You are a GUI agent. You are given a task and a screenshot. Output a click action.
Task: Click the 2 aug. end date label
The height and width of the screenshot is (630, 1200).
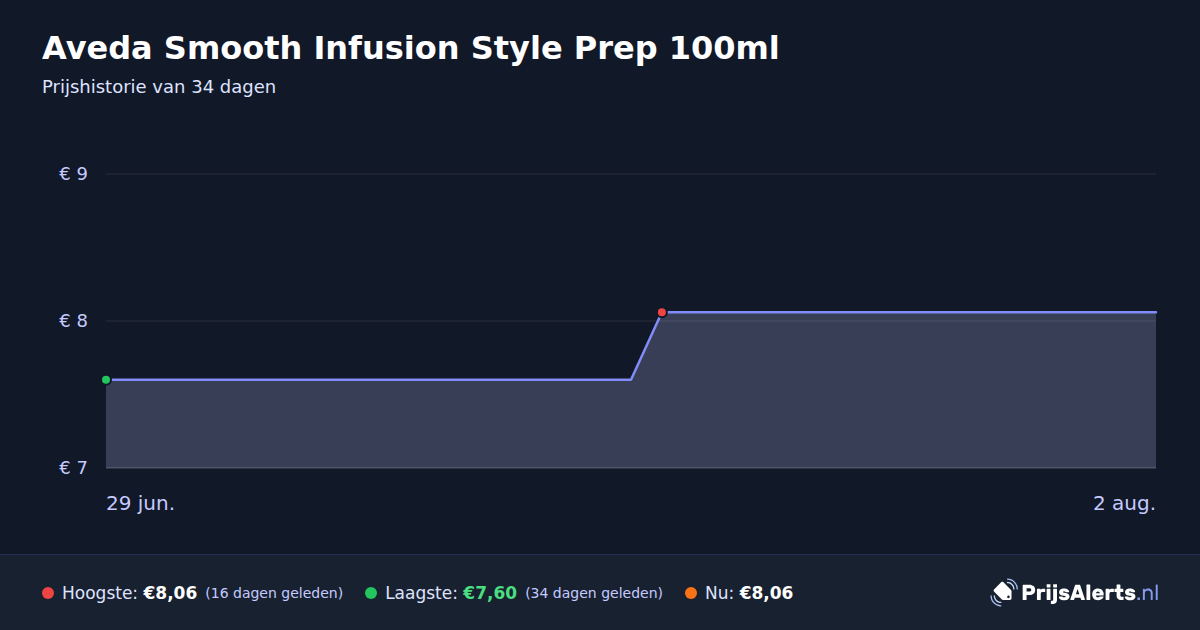(1124, 504)
